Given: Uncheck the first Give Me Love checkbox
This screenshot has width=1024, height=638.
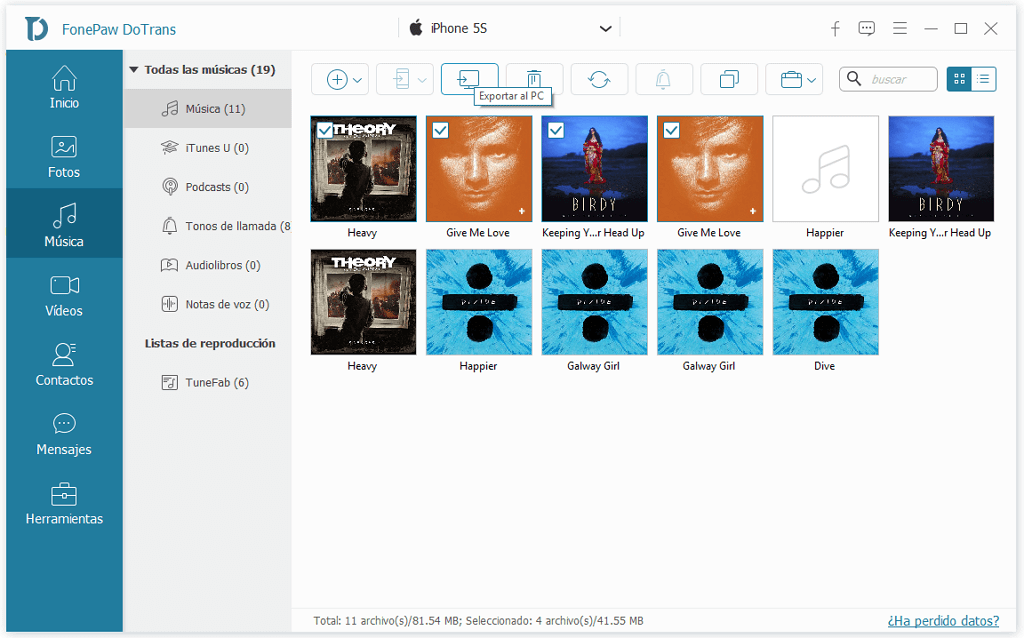Looking at the screenshot, I should (440, 131).
